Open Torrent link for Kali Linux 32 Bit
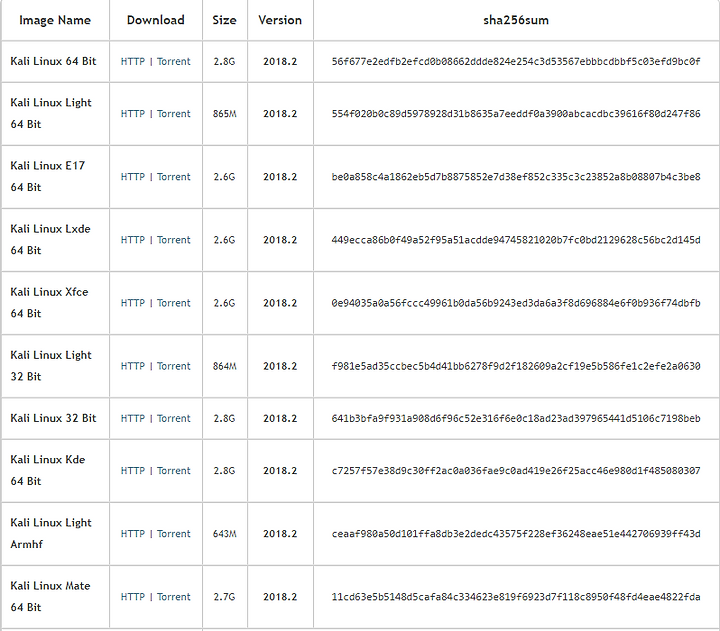This screenshot has height=631, width=720. coord(174,418)
